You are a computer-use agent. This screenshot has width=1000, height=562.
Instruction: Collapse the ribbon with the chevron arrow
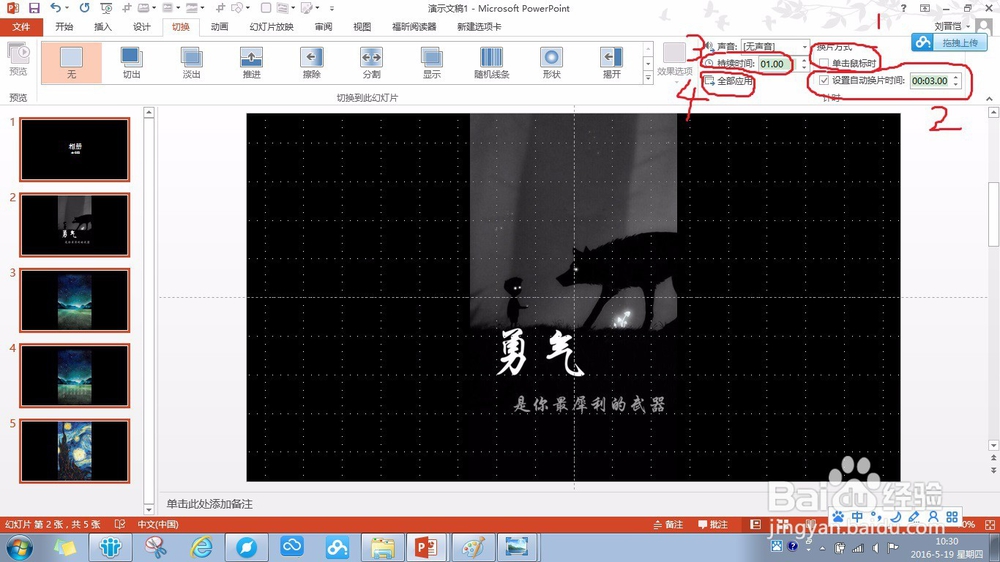989,99
